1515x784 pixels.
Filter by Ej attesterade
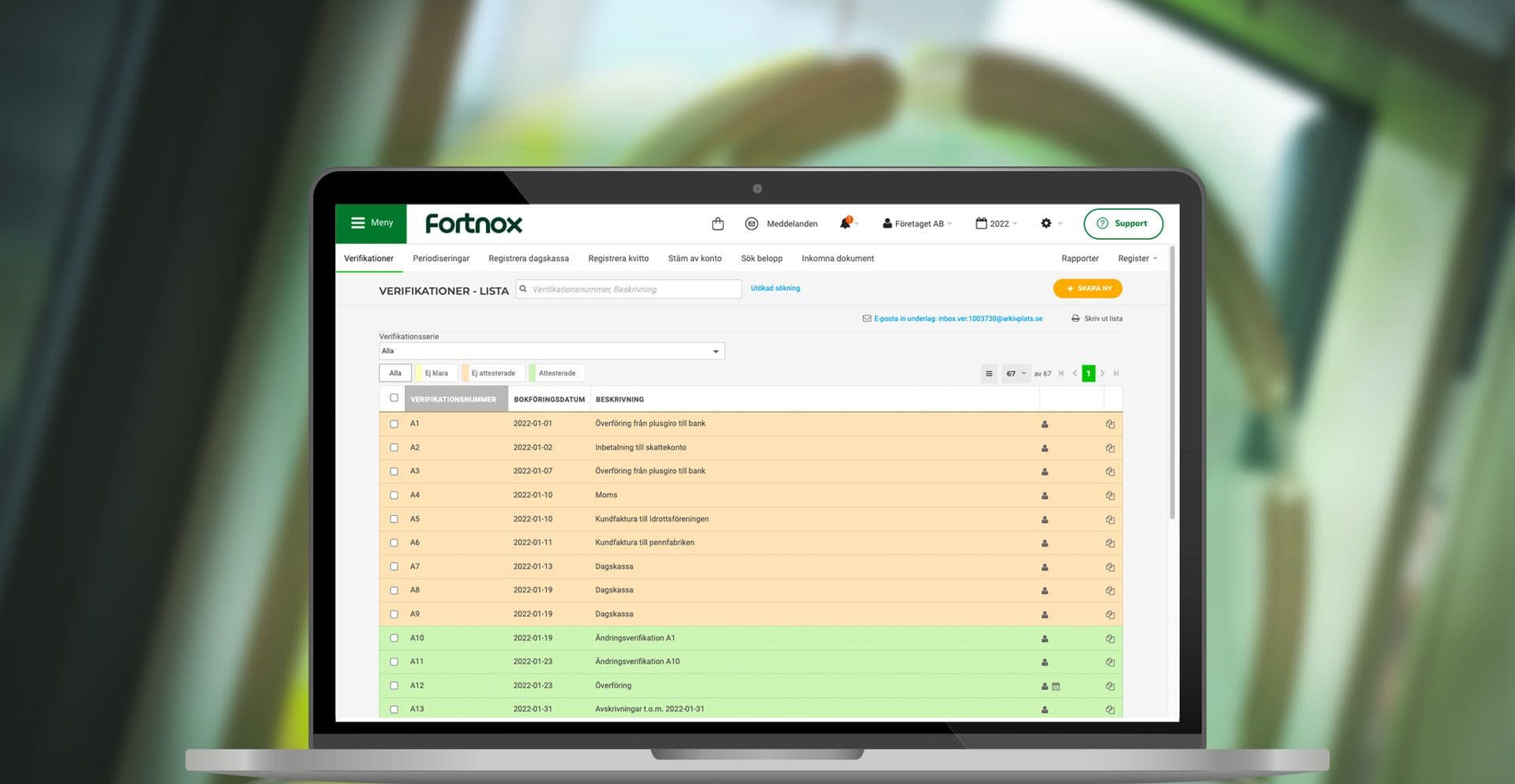pyautogui.click(x=492, y=374)
